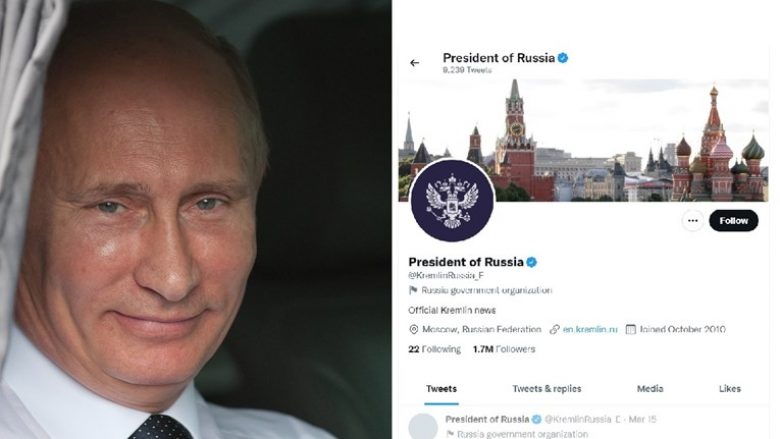The width and height of the screenshot is (780, 439).
Task: Click the calendar joined date icon
Action: 630,329
